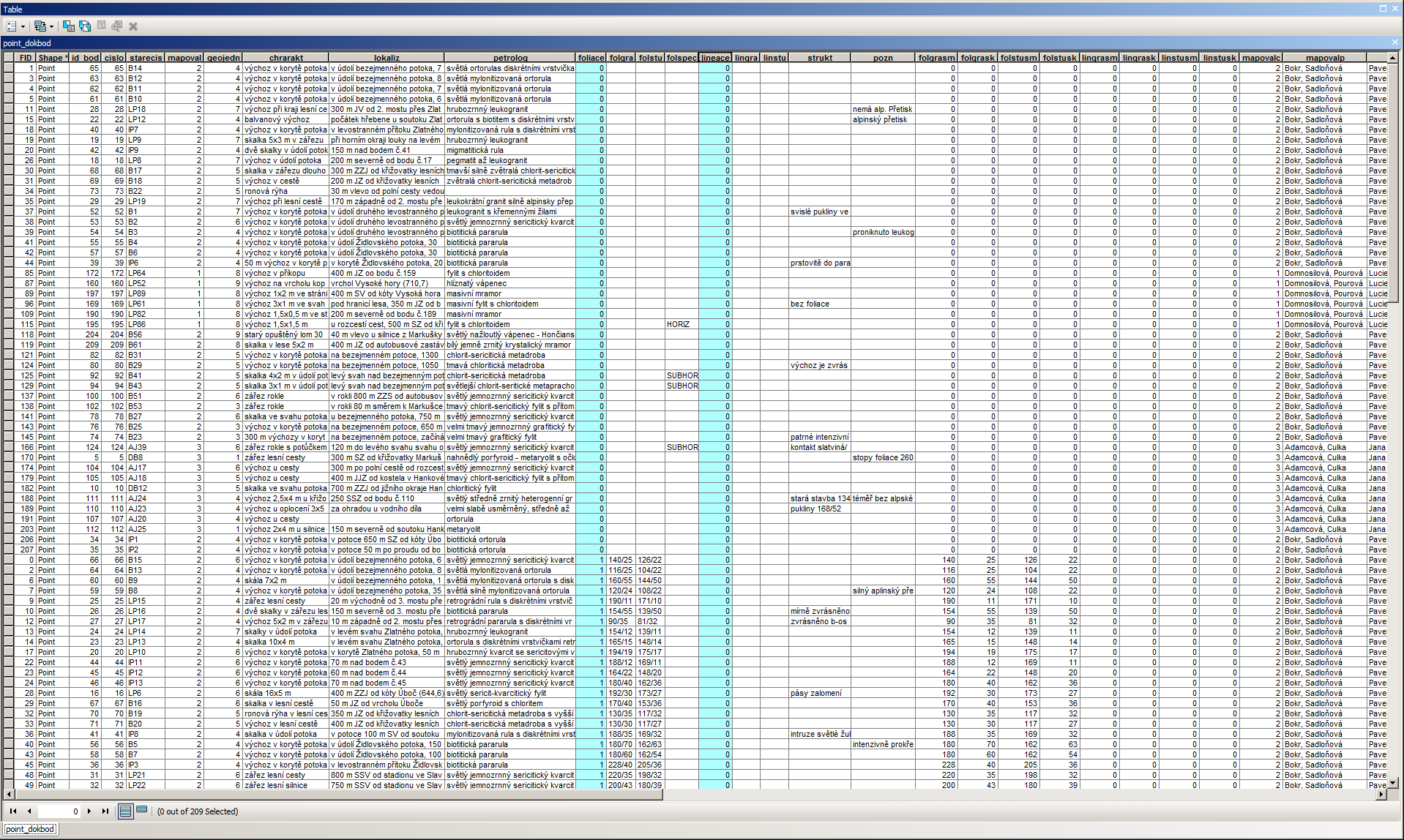The image size is (1404, 840).
Task: Click the Clear Selection icon
Action: [x=101, y=26]
